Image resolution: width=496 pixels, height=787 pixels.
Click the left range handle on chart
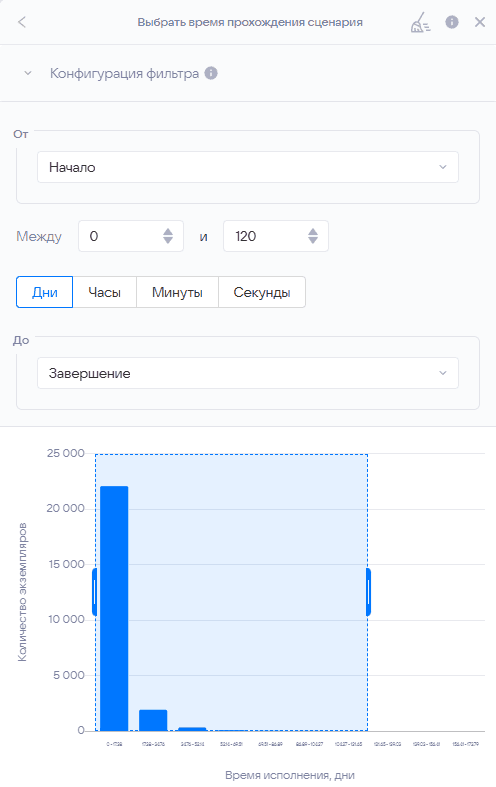click(x=95, y=592)
